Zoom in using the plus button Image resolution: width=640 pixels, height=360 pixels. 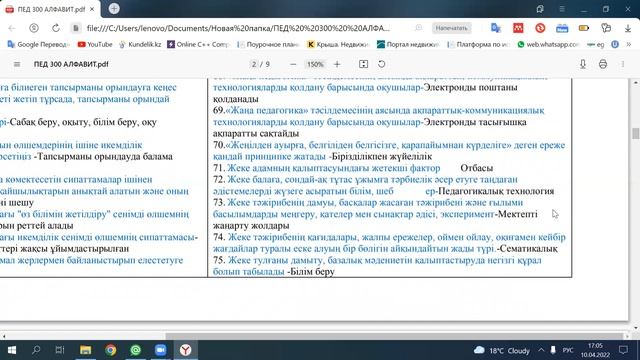337,64
